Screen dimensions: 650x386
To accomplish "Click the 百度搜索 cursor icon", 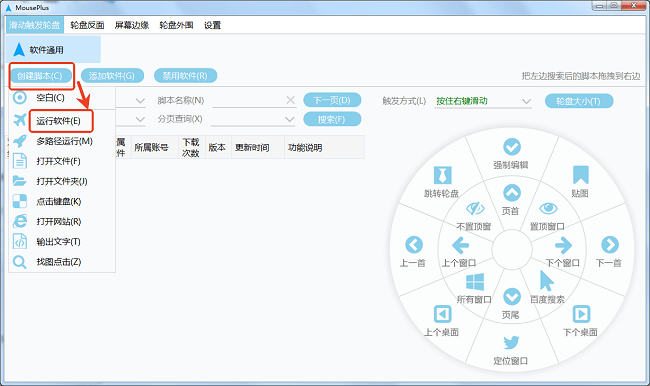I will point(546,281).
